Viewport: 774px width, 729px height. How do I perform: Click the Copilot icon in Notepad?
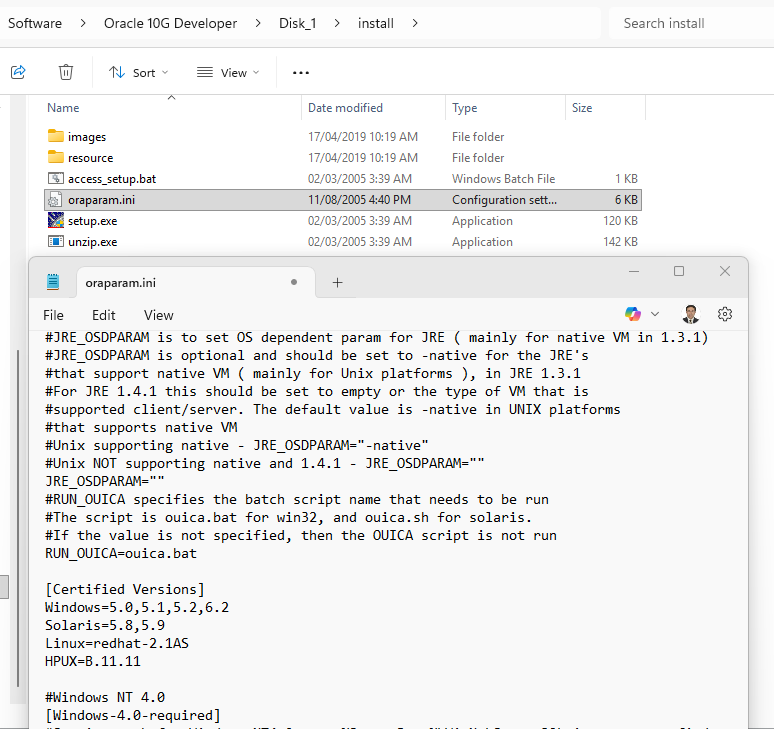pos(633,314)
